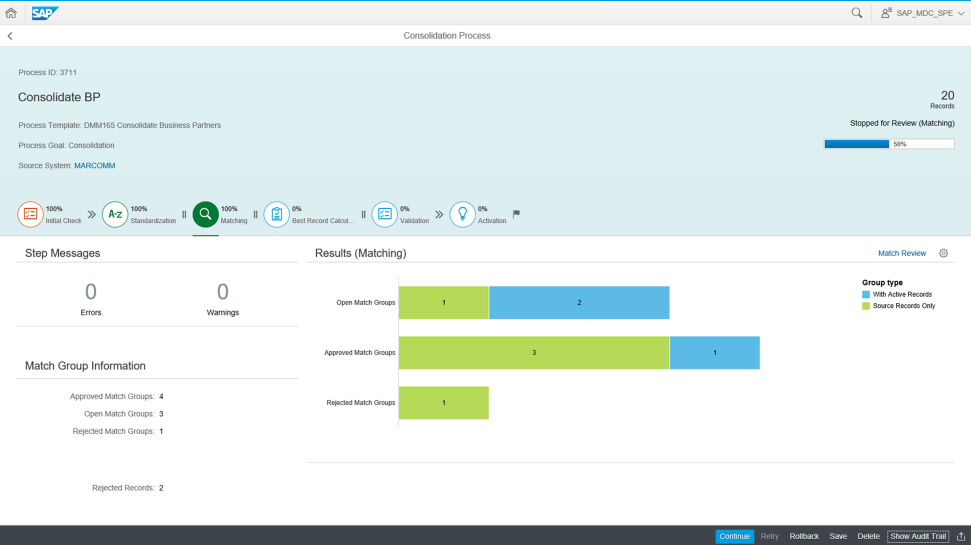Open the Best Record Calculation step icon
971x545 pixels.
pos(277,214)
